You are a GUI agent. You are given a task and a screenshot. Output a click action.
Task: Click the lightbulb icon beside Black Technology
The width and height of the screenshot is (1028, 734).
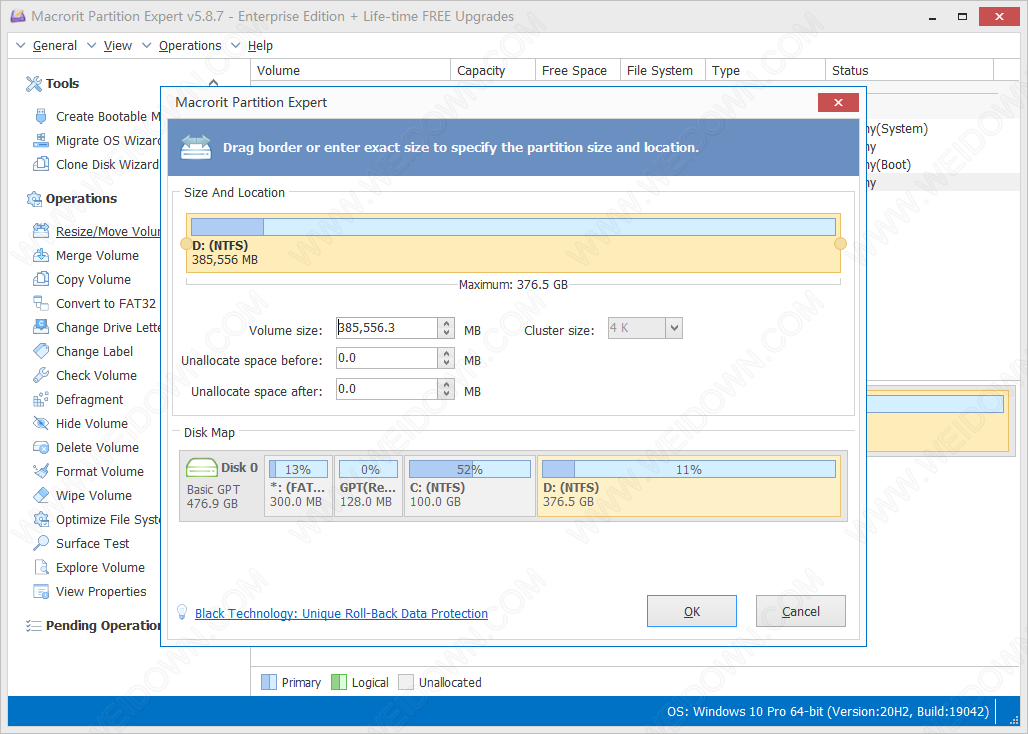click(x=182, y=612)
